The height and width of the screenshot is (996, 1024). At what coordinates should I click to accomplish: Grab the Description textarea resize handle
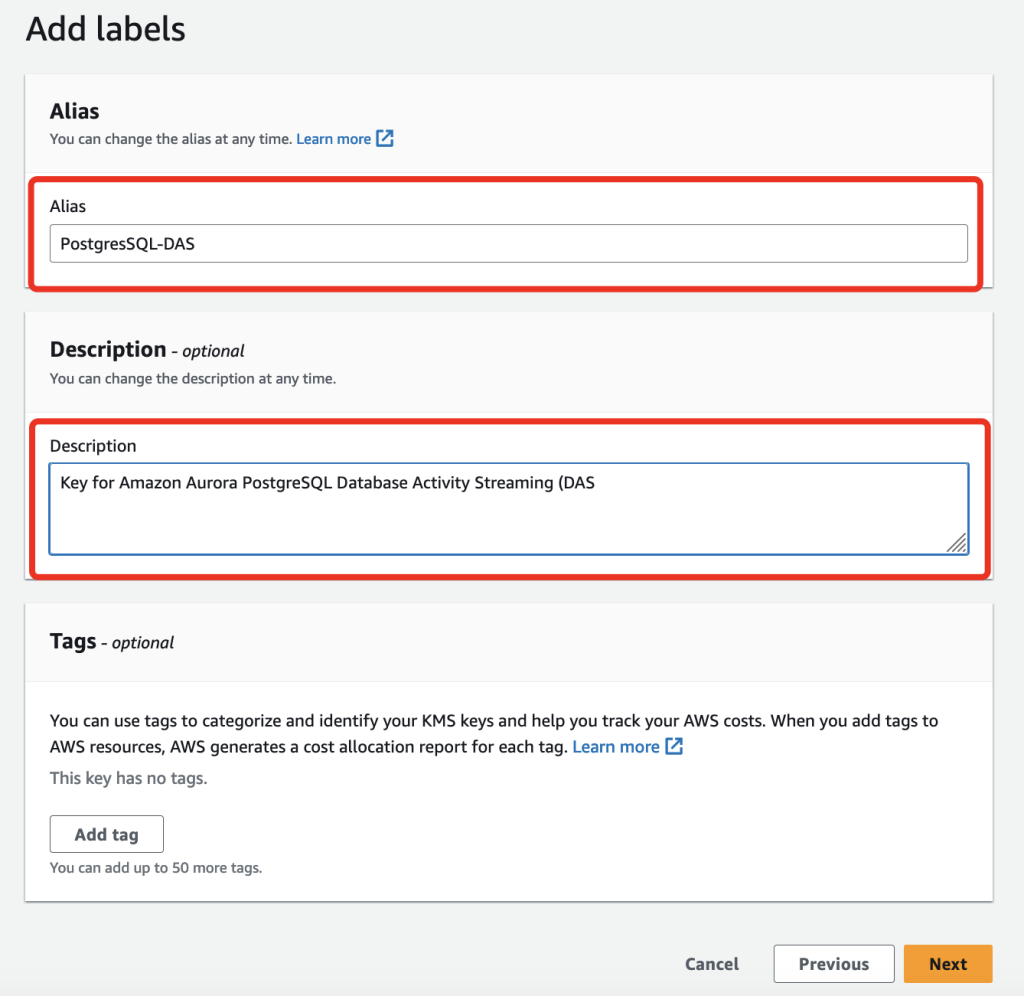point(957,543)
